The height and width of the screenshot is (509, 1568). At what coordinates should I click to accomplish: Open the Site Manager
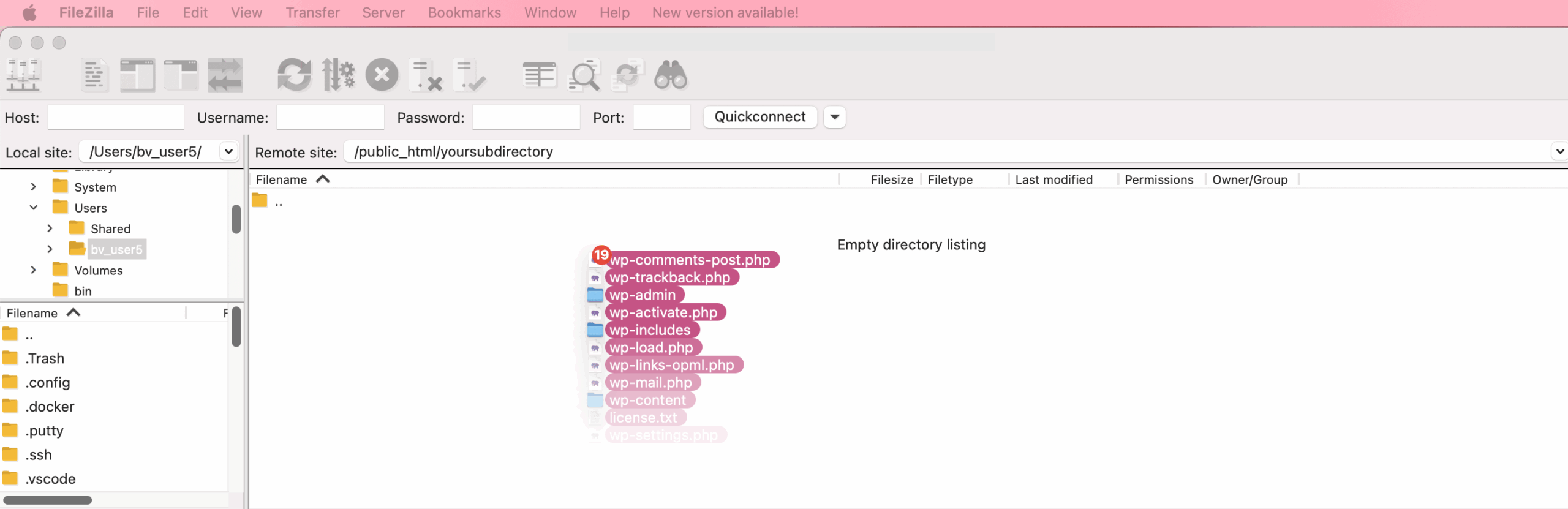(23, 75)
